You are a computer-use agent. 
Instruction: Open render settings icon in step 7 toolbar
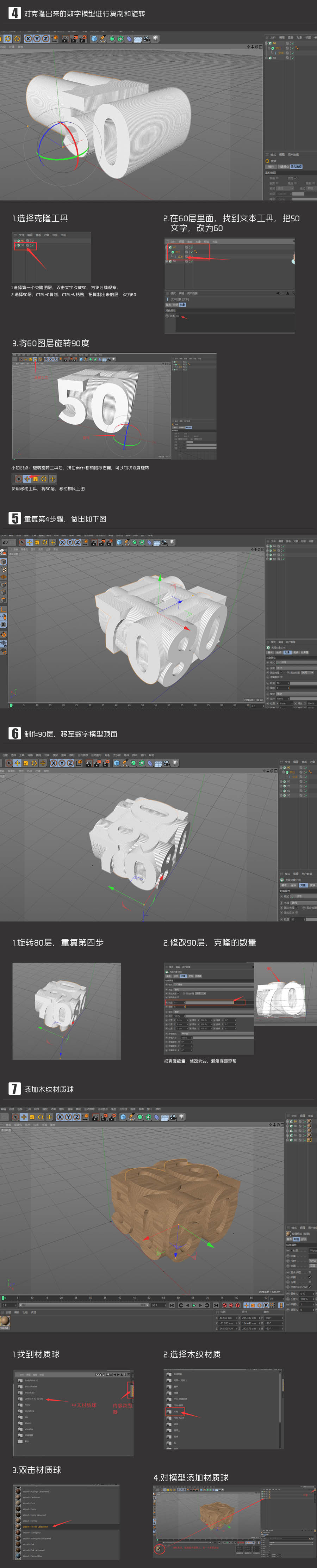[113, 1118]
